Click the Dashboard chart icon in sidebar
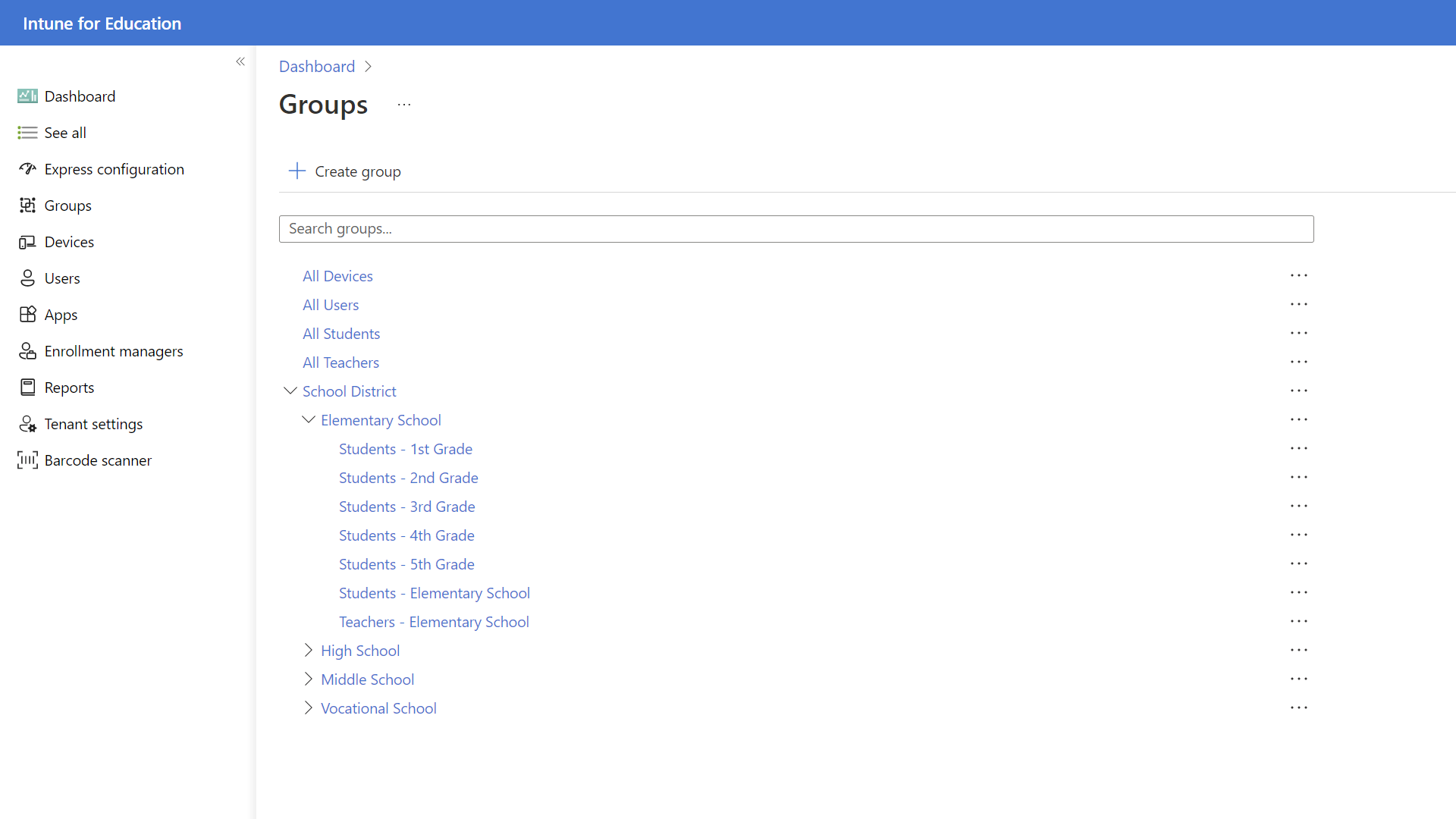The width and height of the screenshot is (1456, 819). click(27, 96)
